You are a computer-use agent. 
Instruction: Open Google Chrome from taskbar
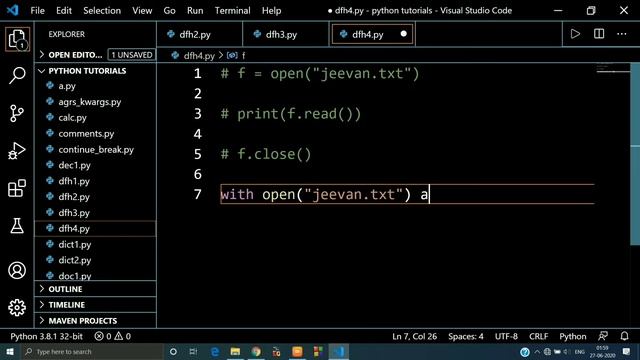tap(256, 351)
